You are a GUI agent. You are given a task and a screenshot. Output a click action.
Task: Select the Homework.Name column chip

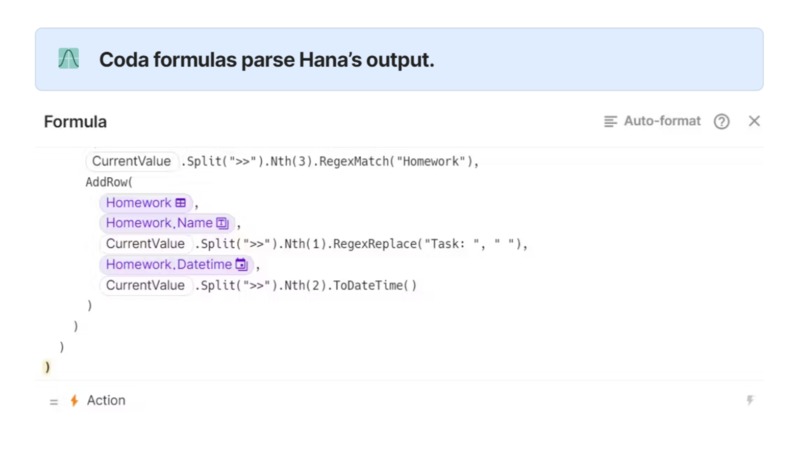(x=167, y=223)
